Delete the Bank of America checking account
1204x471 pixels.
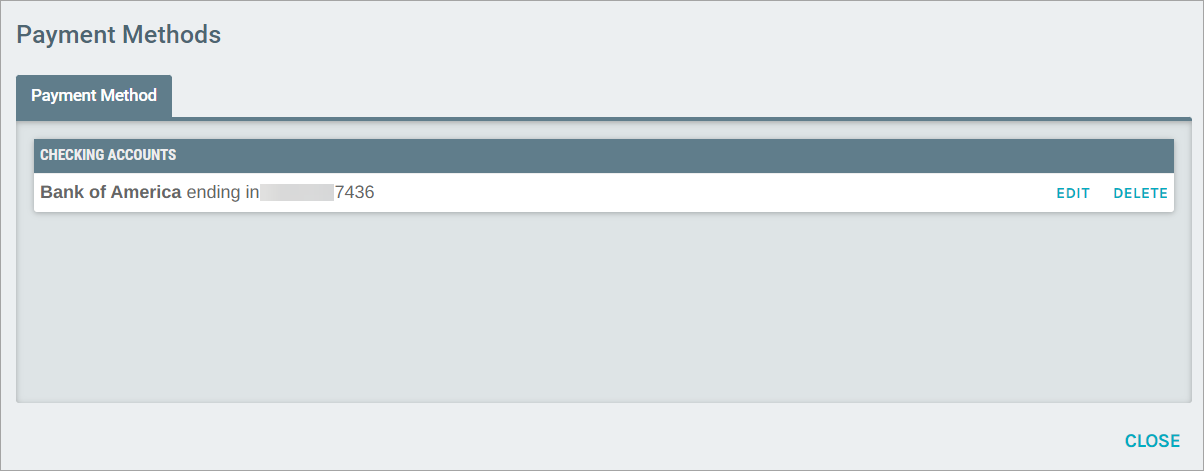pos(1141,193)
